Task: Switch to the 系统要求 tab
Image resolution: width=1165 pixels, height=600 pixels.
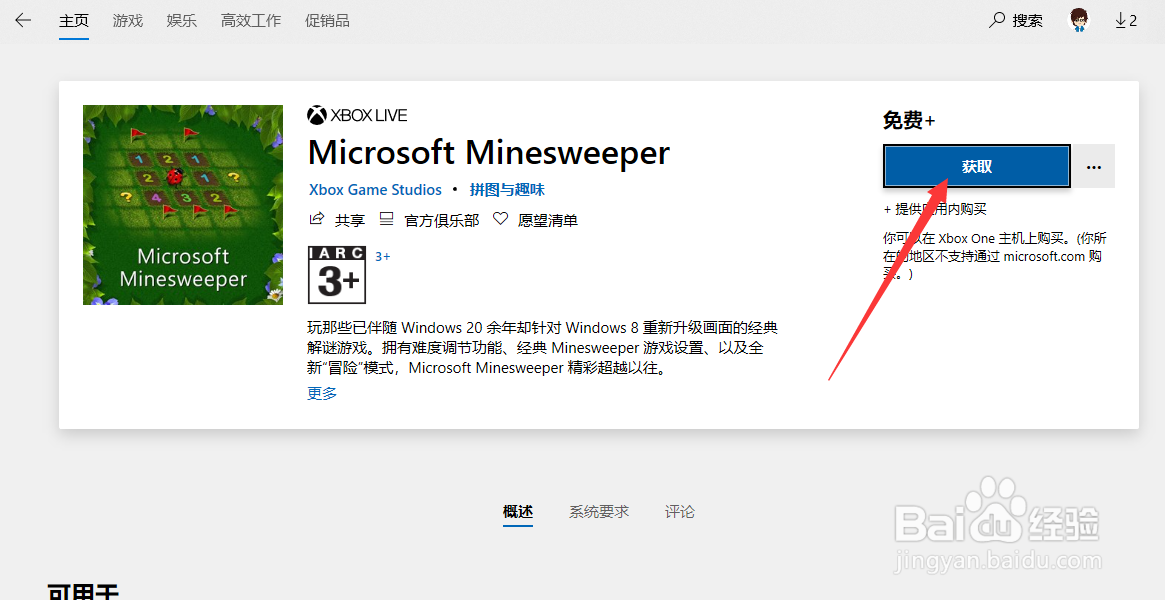Action: point(599,511)
